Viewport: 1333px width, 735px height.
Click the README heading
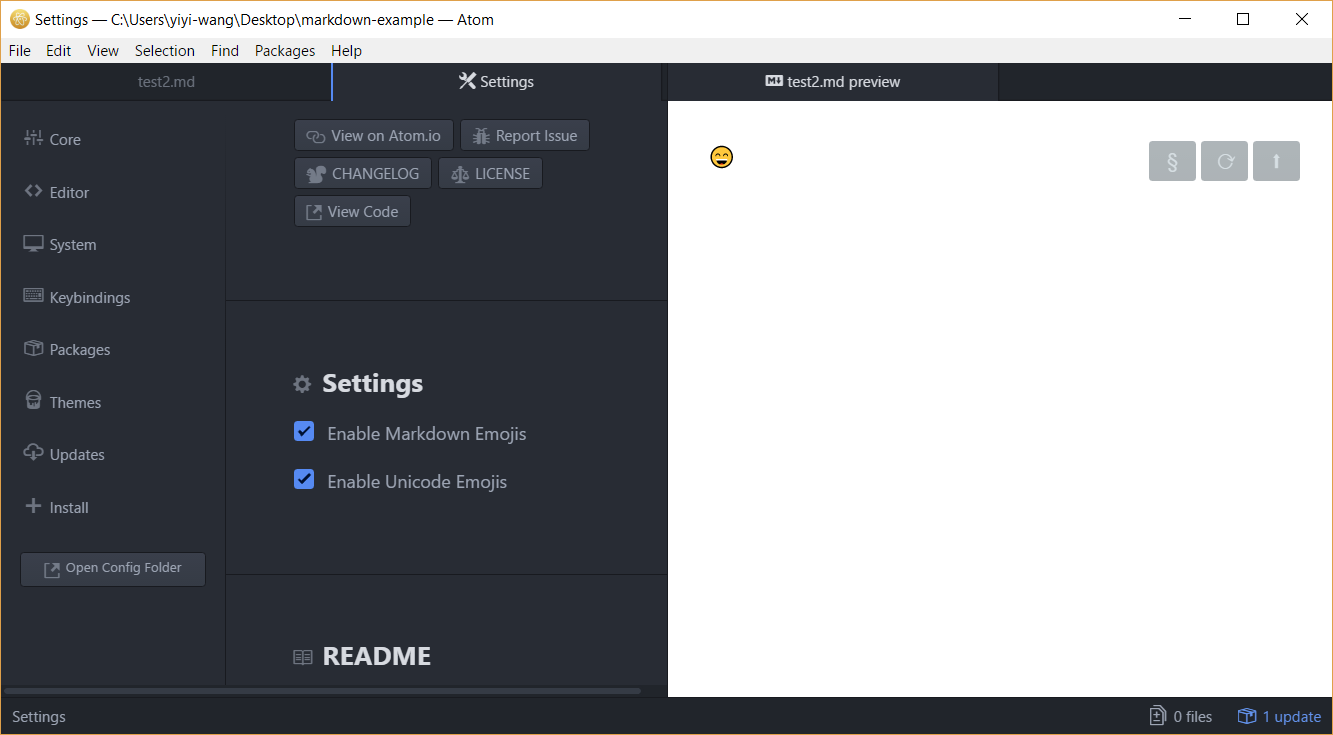pyautogui.click(x=376, y=656)
